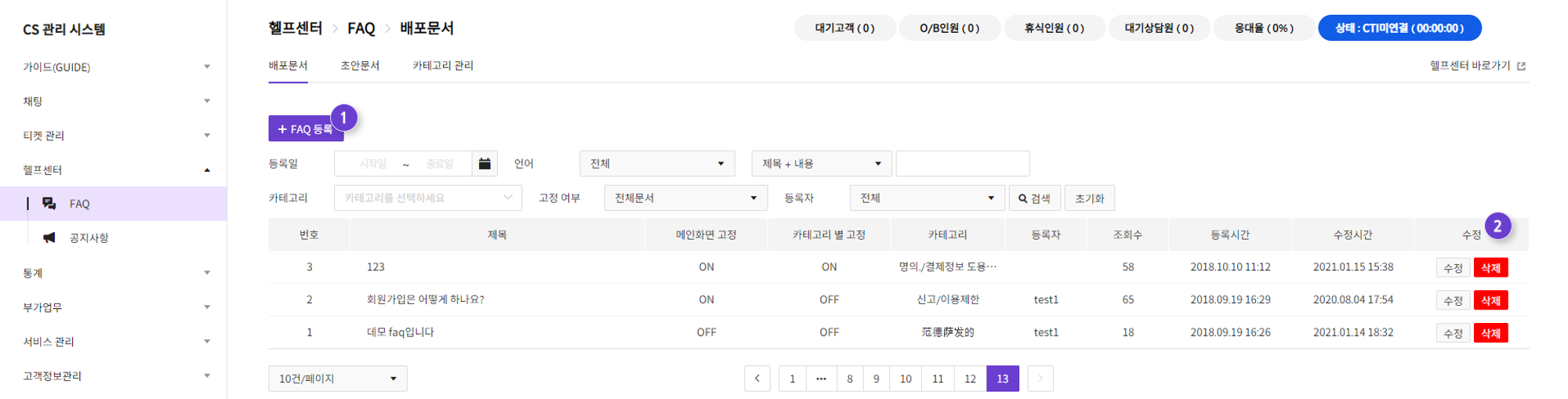Open the 언어 전체 dropdown

click(657, 164)
